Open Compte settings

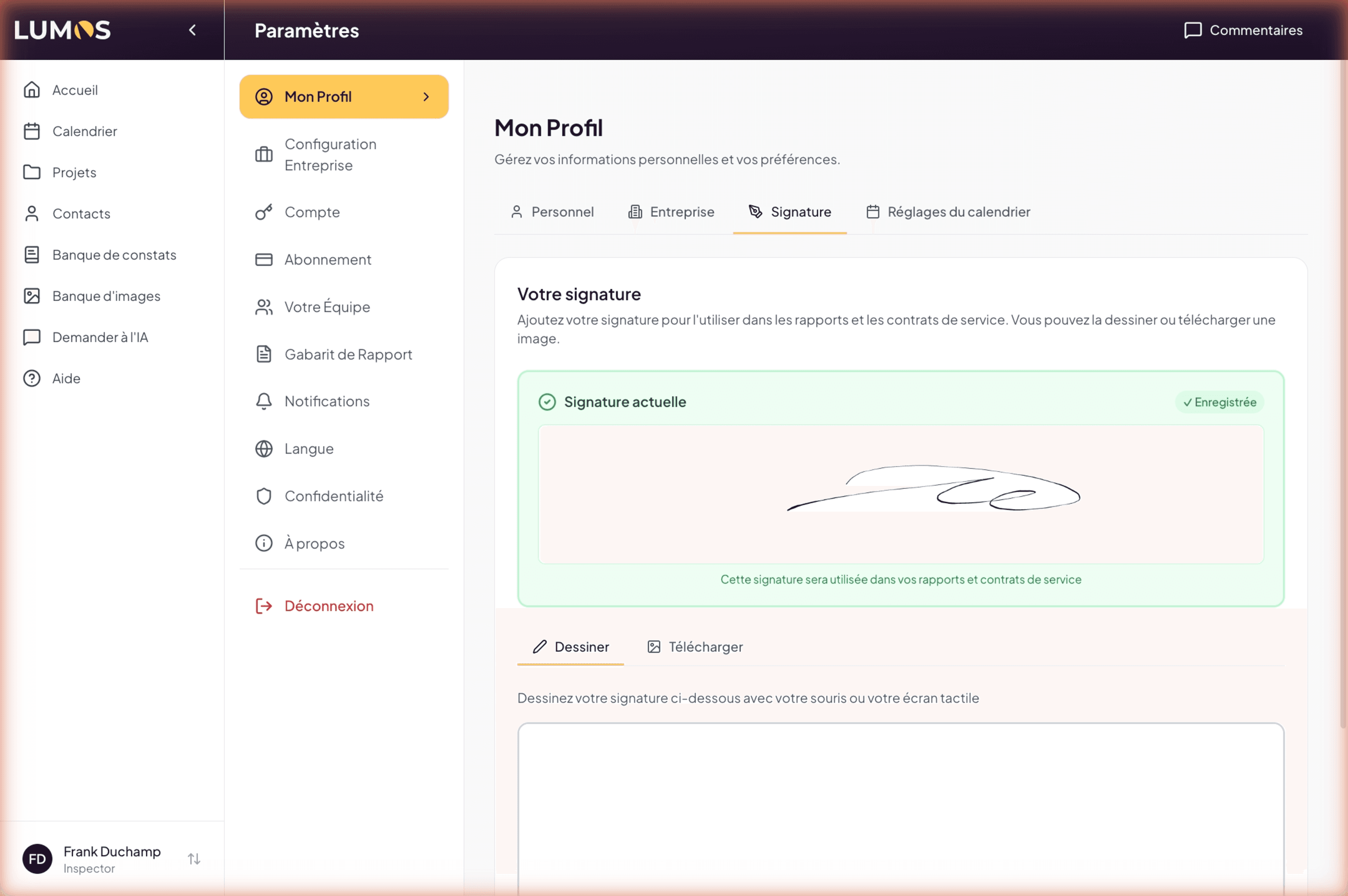click(344, 212)
